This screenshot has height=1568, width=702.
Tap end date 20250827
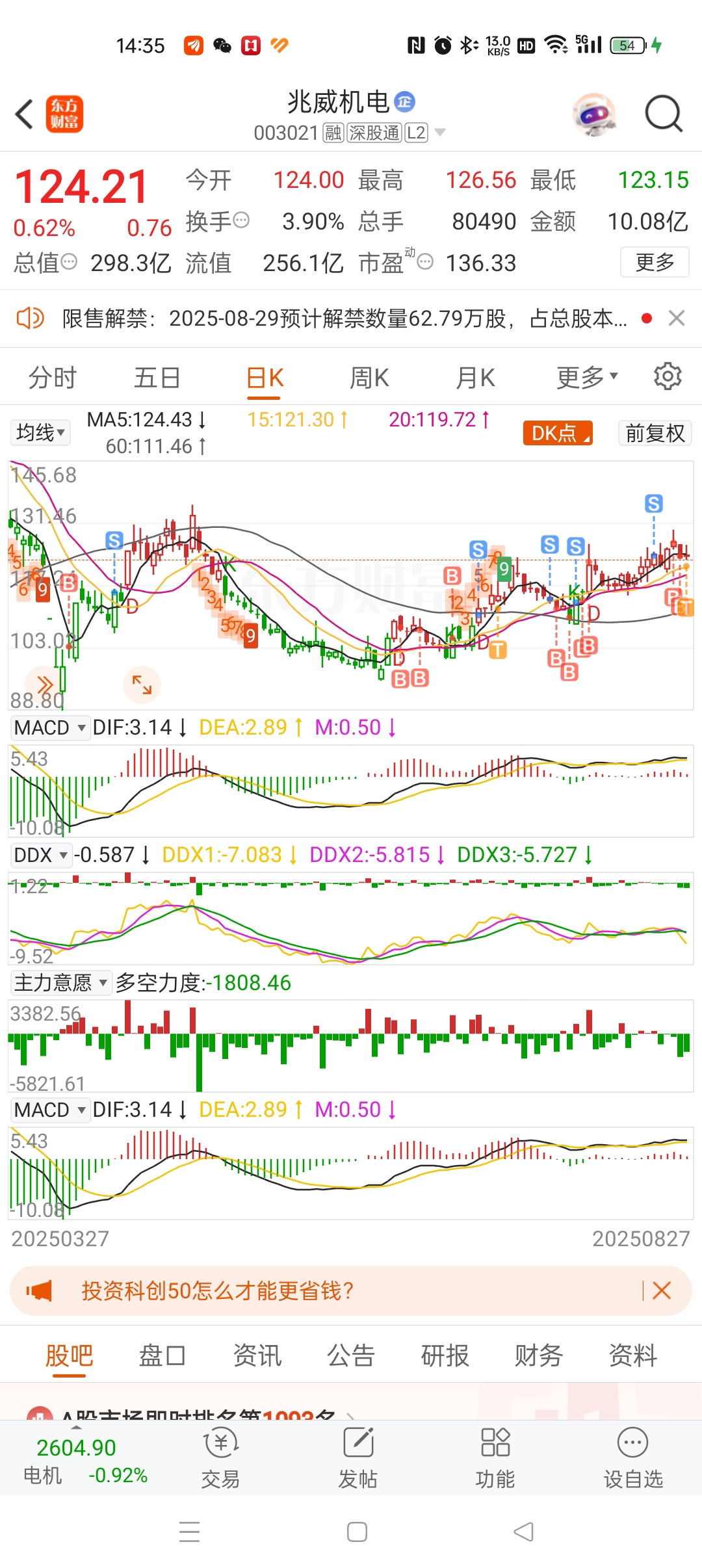pyautogui.click(x=641, y=1238)
